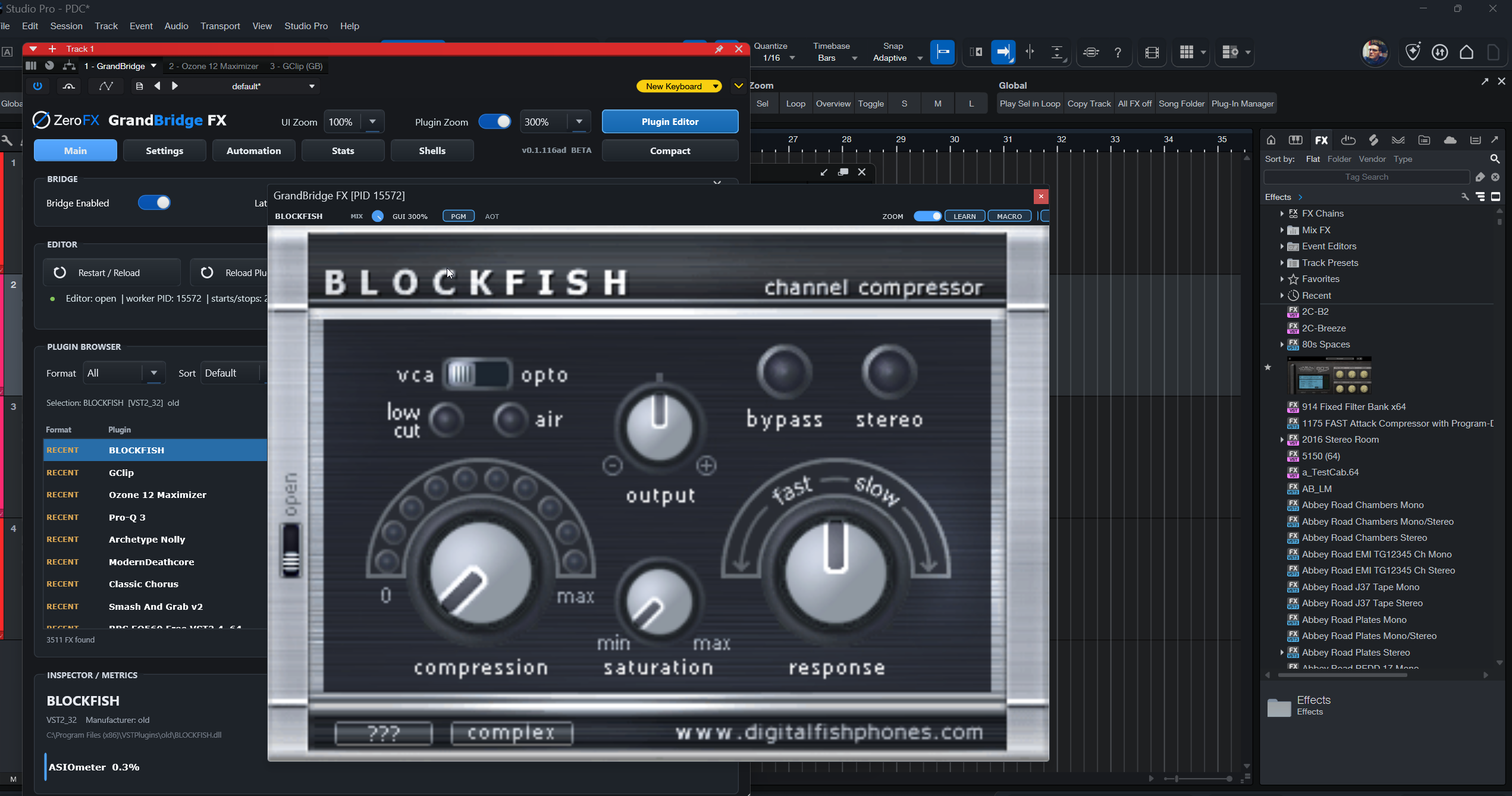Open the Loops tab icon in browser
The height and width of the screenshot is (796, 1512).
pyautogui.click(x=1348, y=140)
